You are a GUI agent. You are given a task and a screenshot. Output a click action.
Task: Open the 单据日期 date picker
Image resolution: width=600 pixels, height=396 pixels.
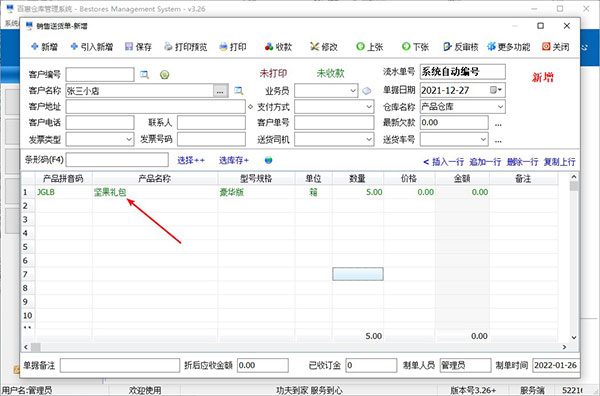pyautogui.click(x=496, y=90)
